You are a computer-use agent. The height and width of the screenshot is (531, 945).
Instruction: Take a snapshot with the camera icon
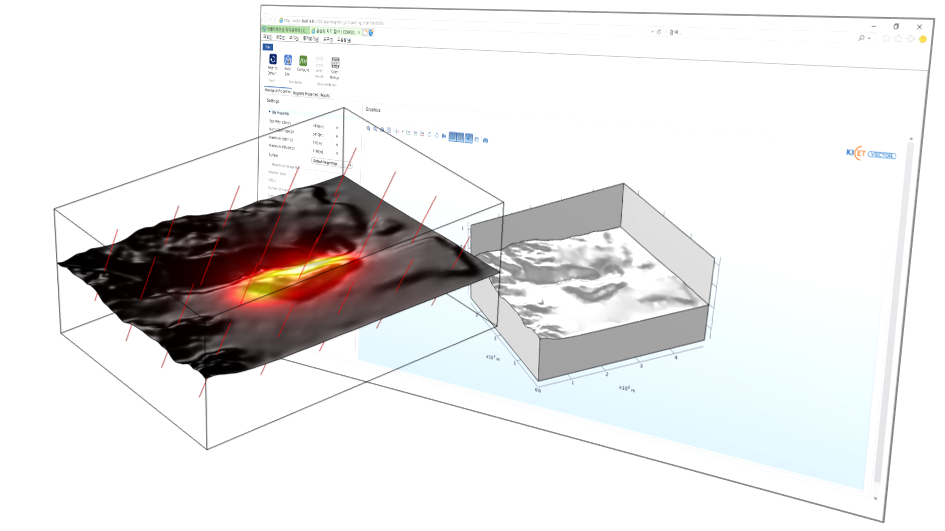pyautogui.click(x=486, y=140)
